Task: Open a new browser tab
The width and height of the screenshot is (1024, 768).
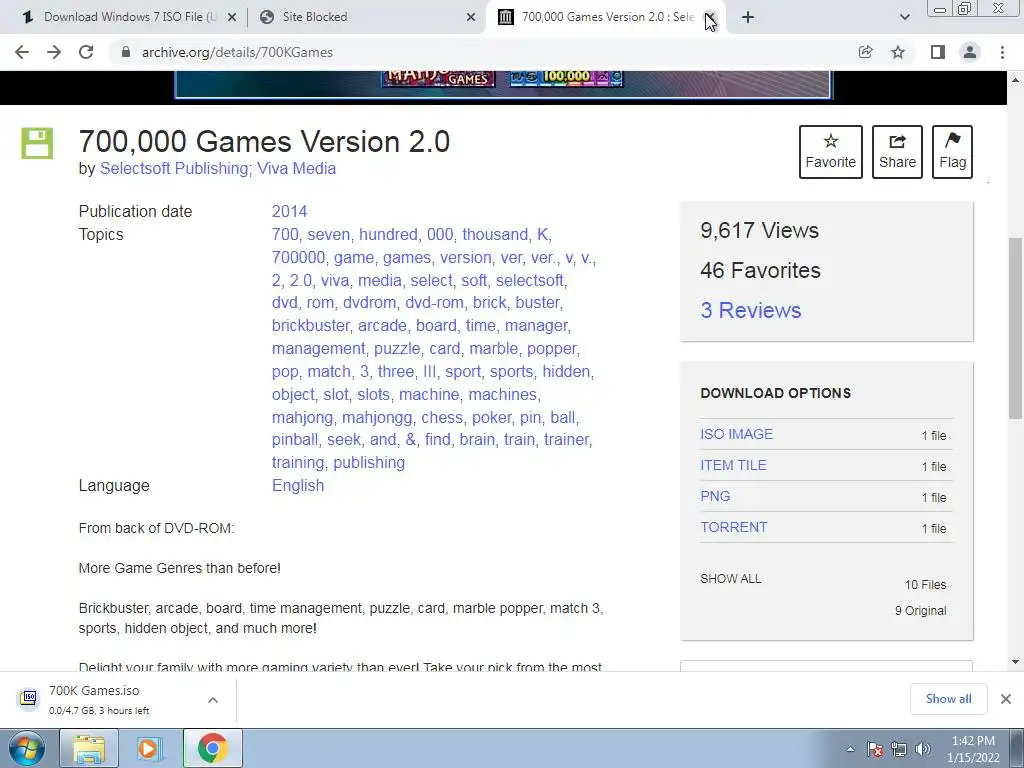Action: [748, 17]
